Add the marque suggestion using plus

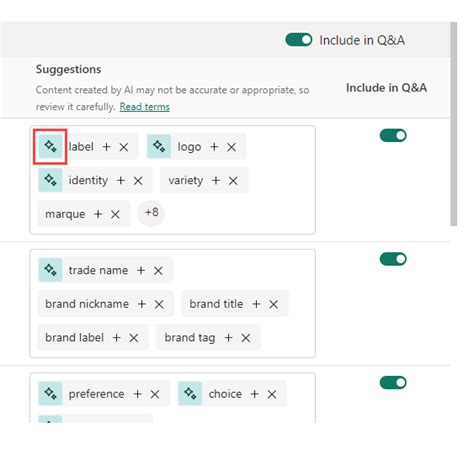(98, 214)
